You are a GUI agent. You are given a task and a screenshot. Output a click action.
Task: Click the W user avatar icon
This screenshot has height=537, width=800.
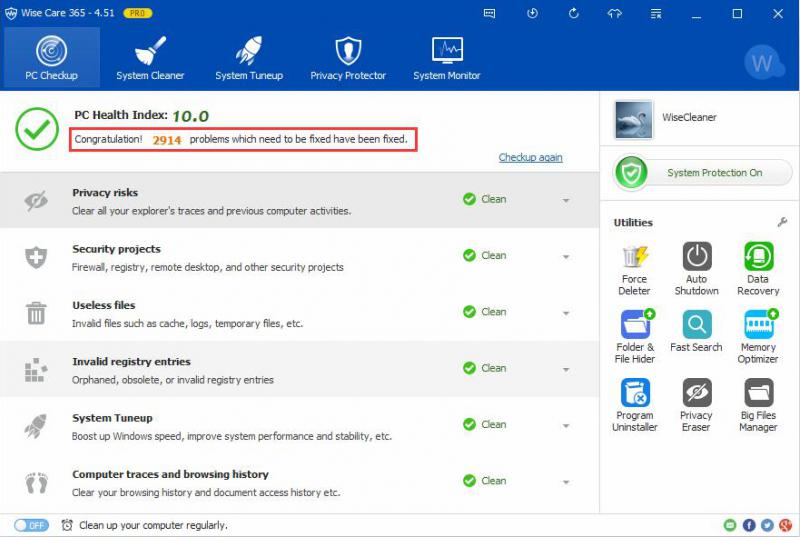tap(764, 63)
